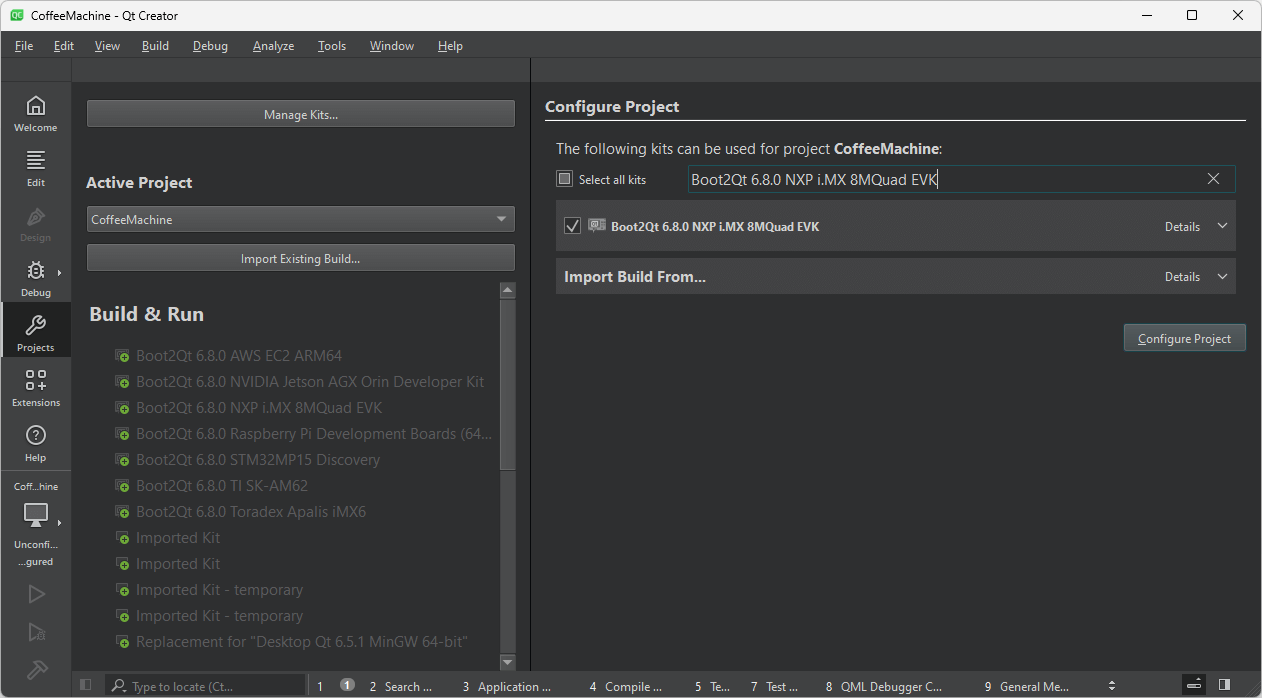The width and height of the screenshot is (1262, 698).
Task: Open the Help mode
Action: click(x=35, y=443)
